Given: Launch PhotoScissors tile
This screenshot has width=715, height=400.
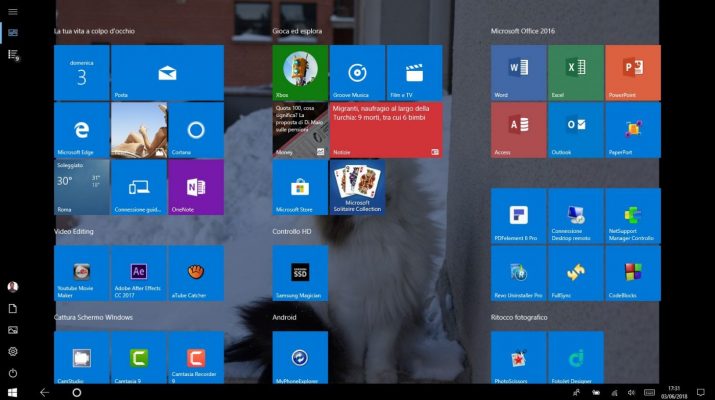Looking at the screenshot, I should [518, 357].
